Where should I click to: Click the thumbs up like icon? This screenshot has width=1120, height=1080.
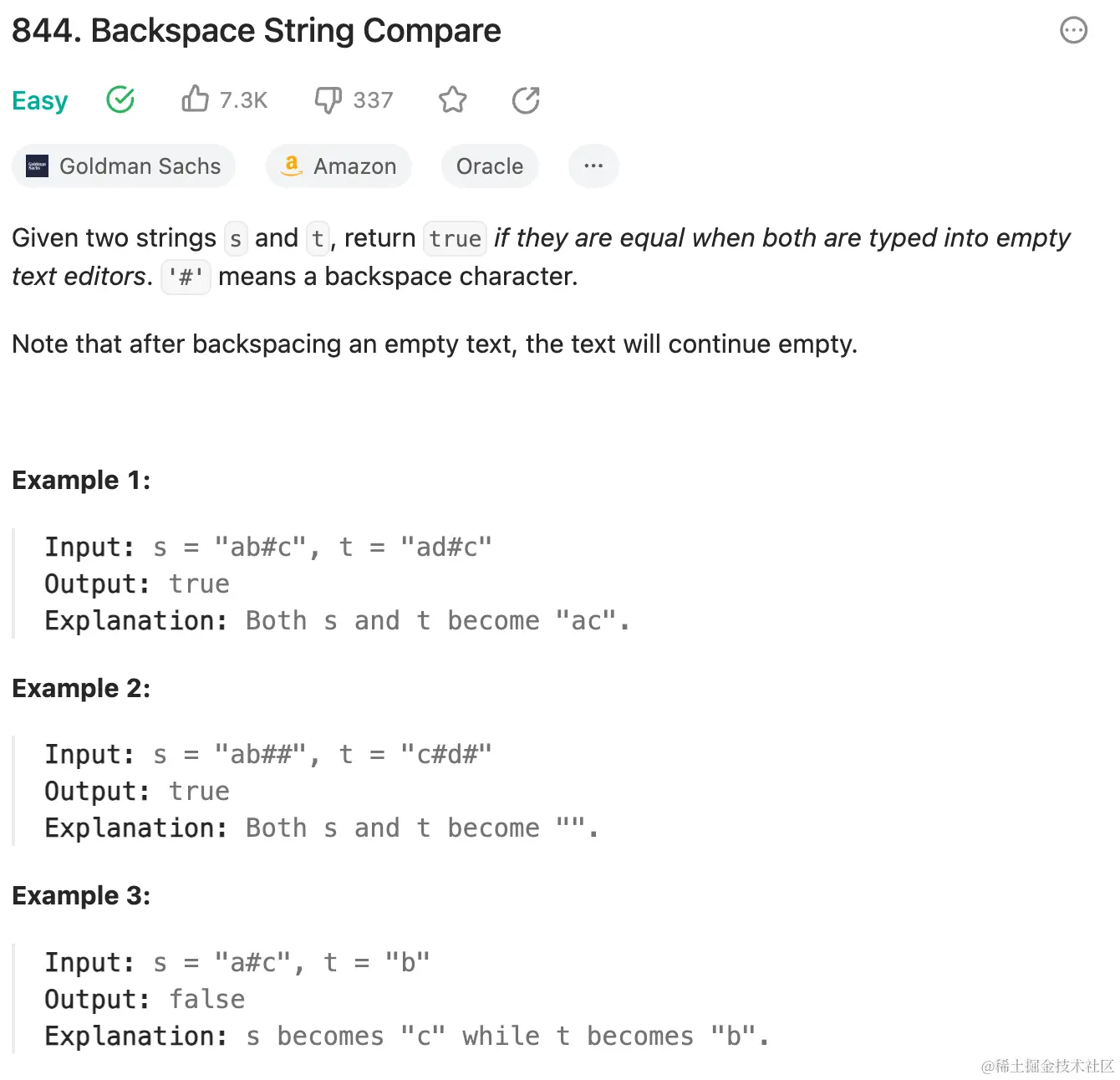coord(195,99)
